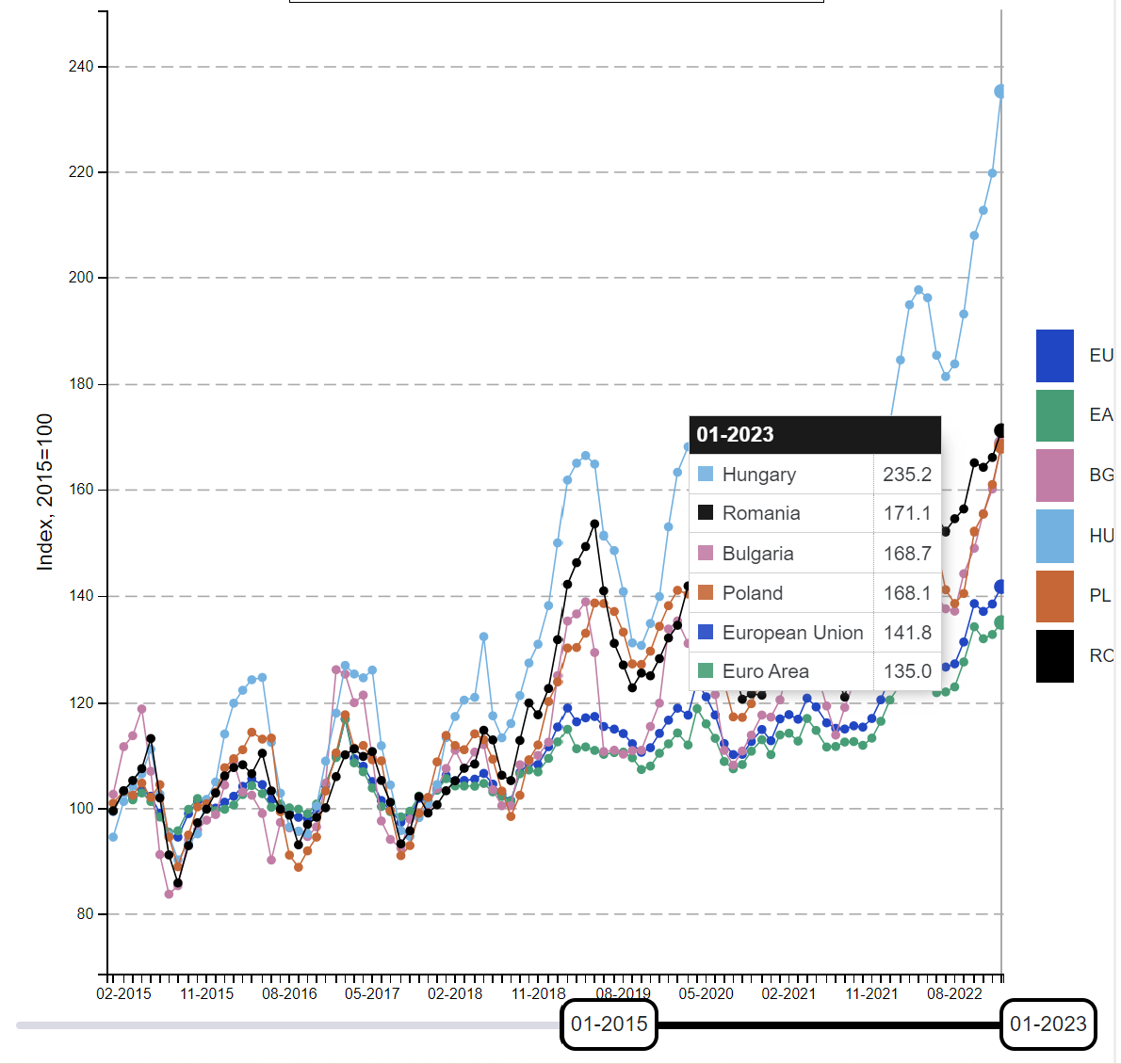Select the 01-2023 range slider handle
Image resolution: width=1121 pixels, height=1064 pixels.
(1048, 1024)
